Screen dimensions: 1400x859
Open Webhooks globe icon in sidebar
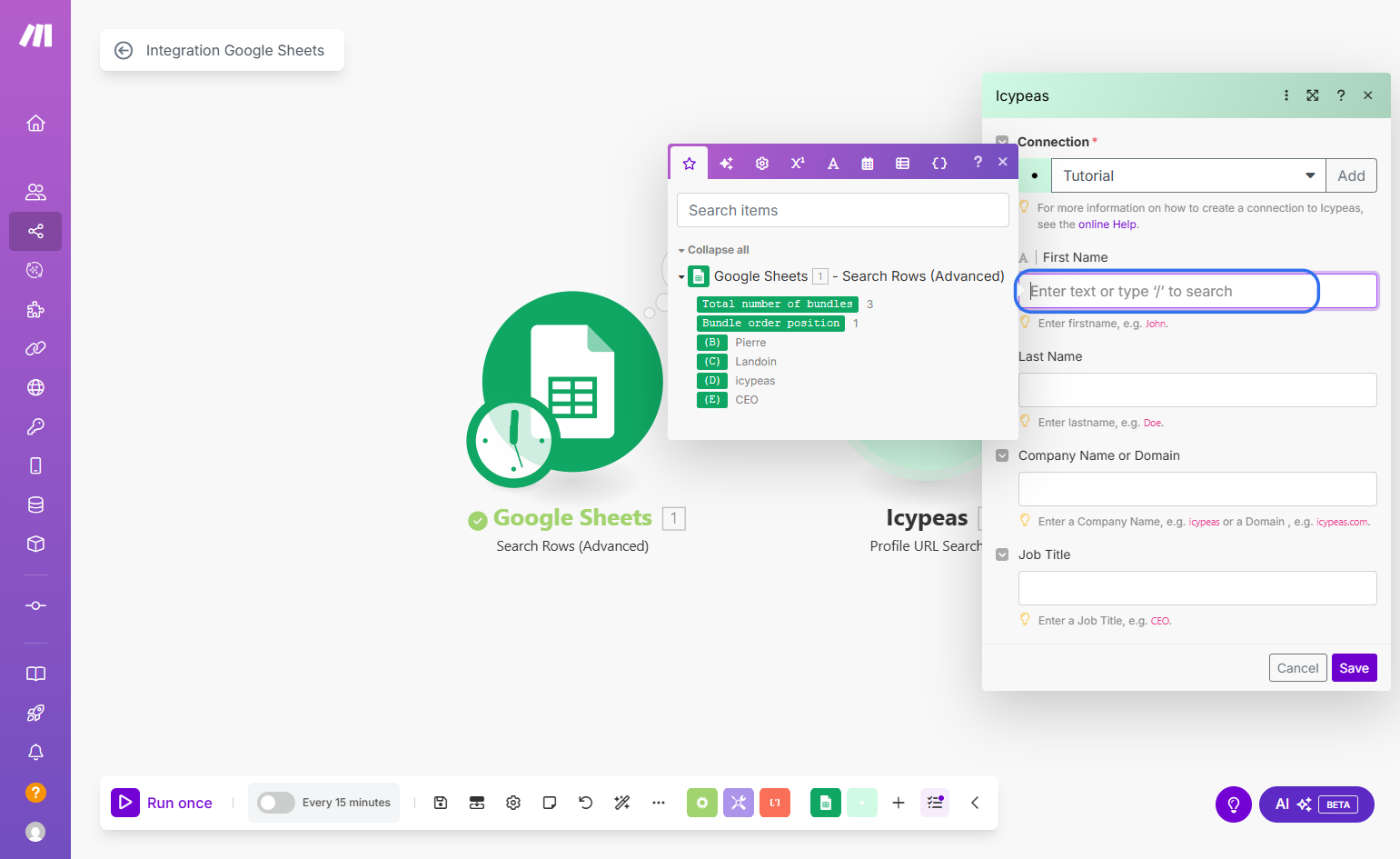pos(35,387)
